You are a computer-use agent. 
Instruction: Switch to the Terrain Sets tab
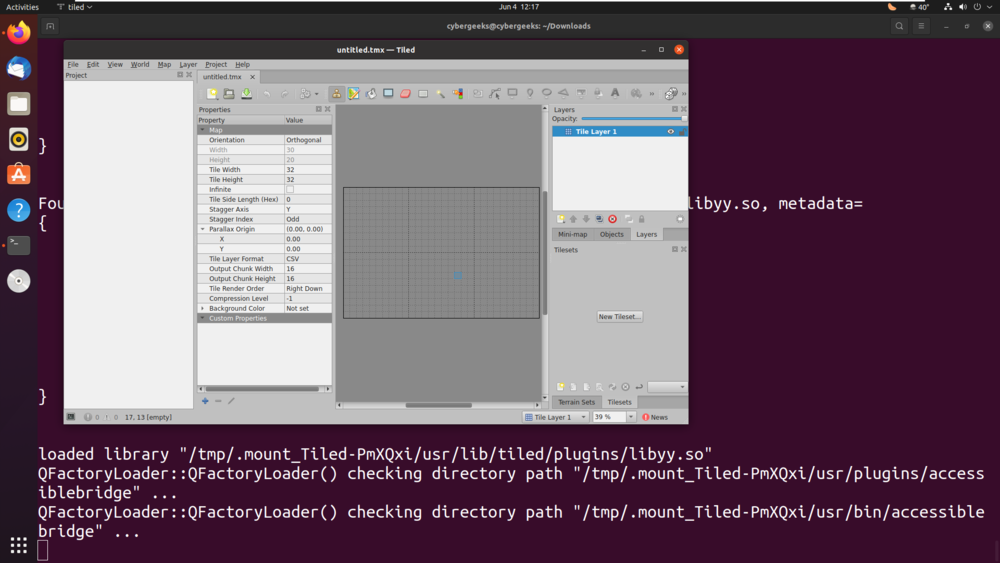[576, 402]
